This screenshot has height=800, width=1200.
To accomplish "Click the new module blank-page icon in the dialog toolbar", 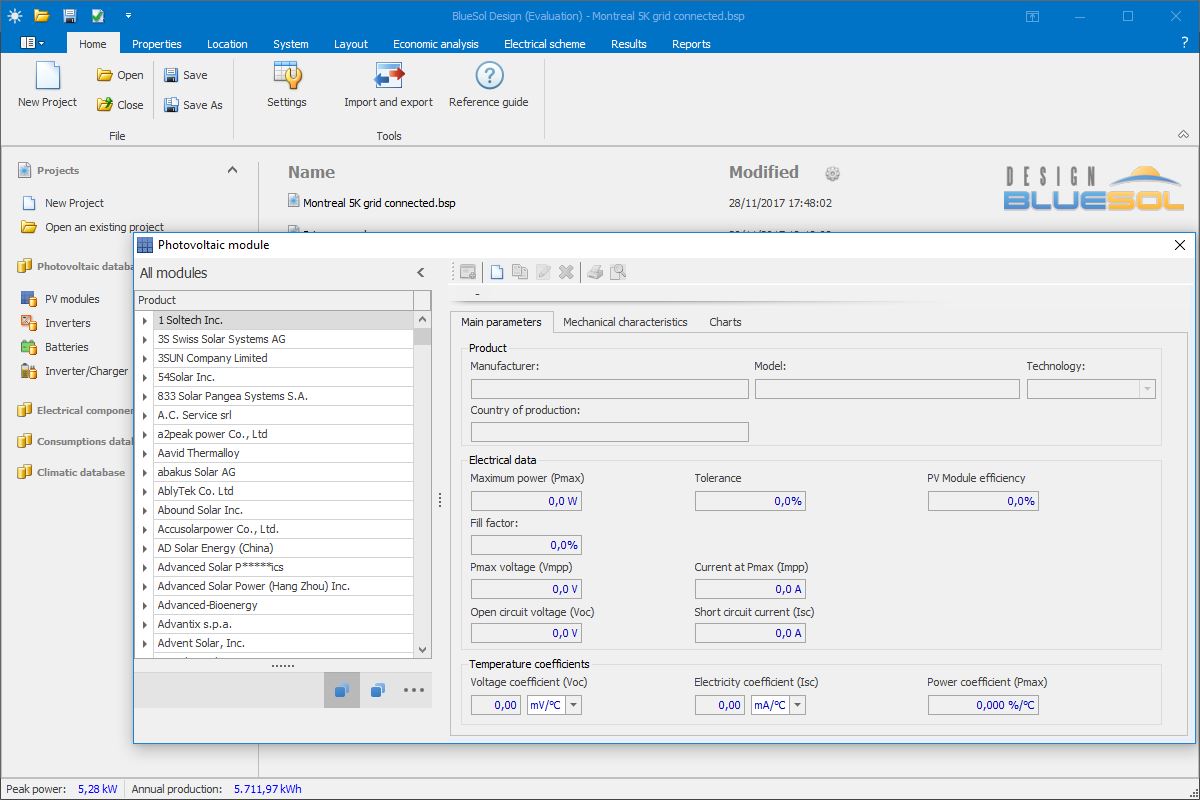I will (497, 272).
